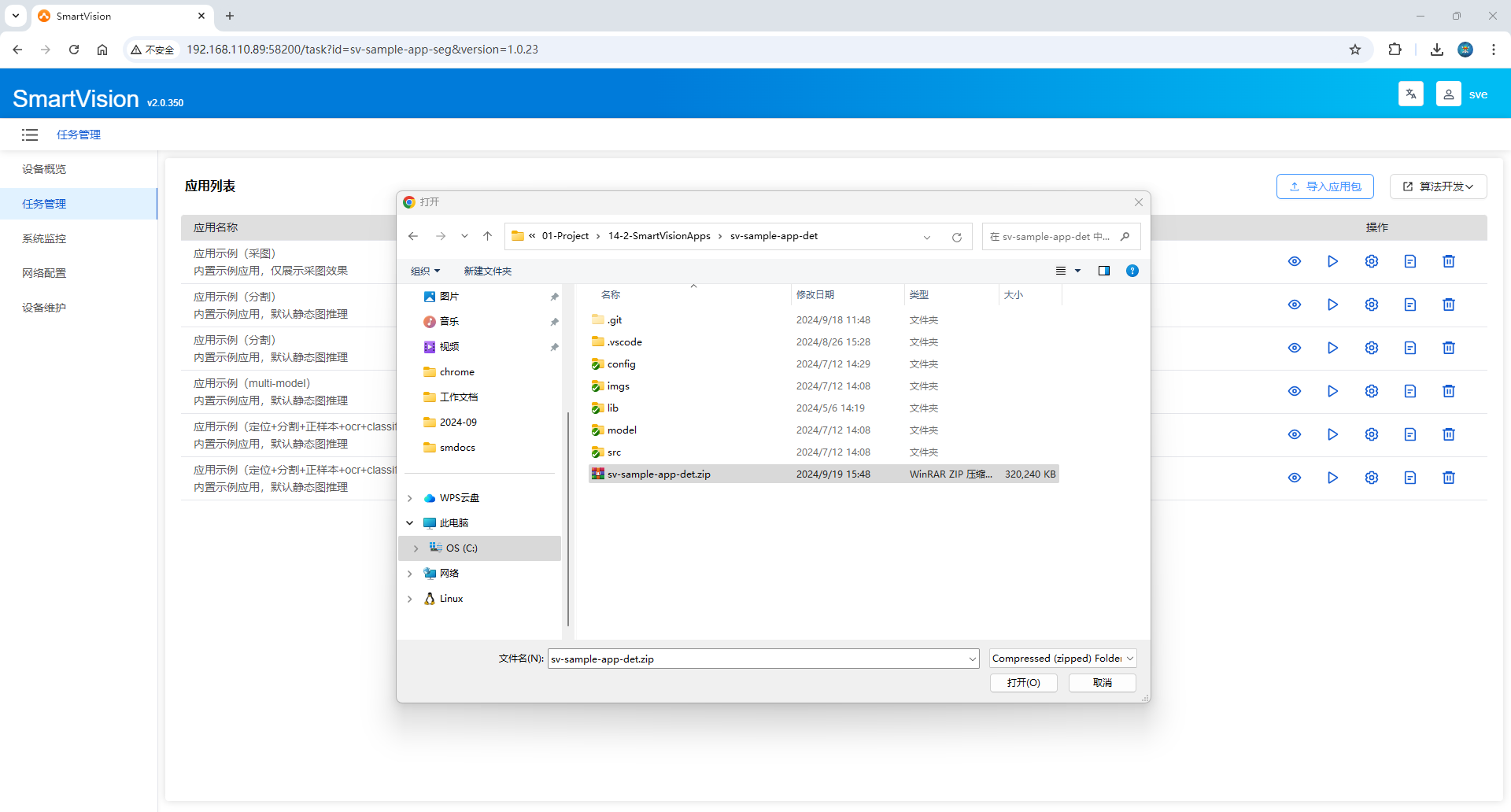This screenshot has width=1511, height=812.
Task: Toggle the preview pane icon in dialog
Action: pos(1104,271)
